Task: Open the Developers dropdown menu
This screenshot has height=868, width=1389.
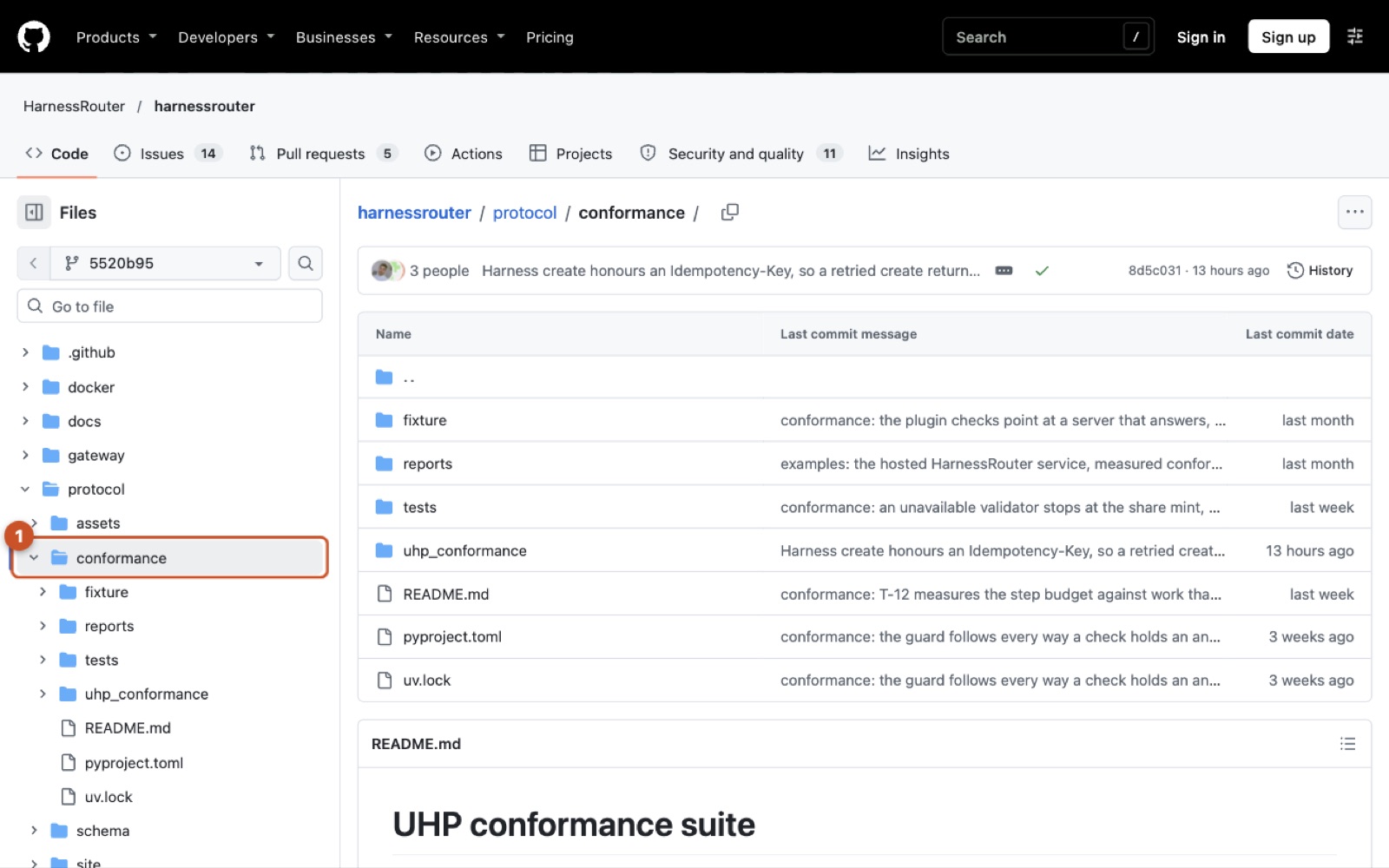Action: pos(227,37)
